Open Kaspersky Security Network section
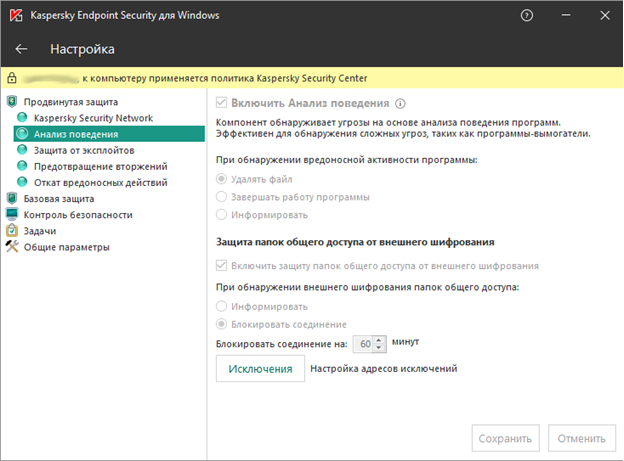The width and height of the screenshot is (624, 461). (x=93, y=118)
